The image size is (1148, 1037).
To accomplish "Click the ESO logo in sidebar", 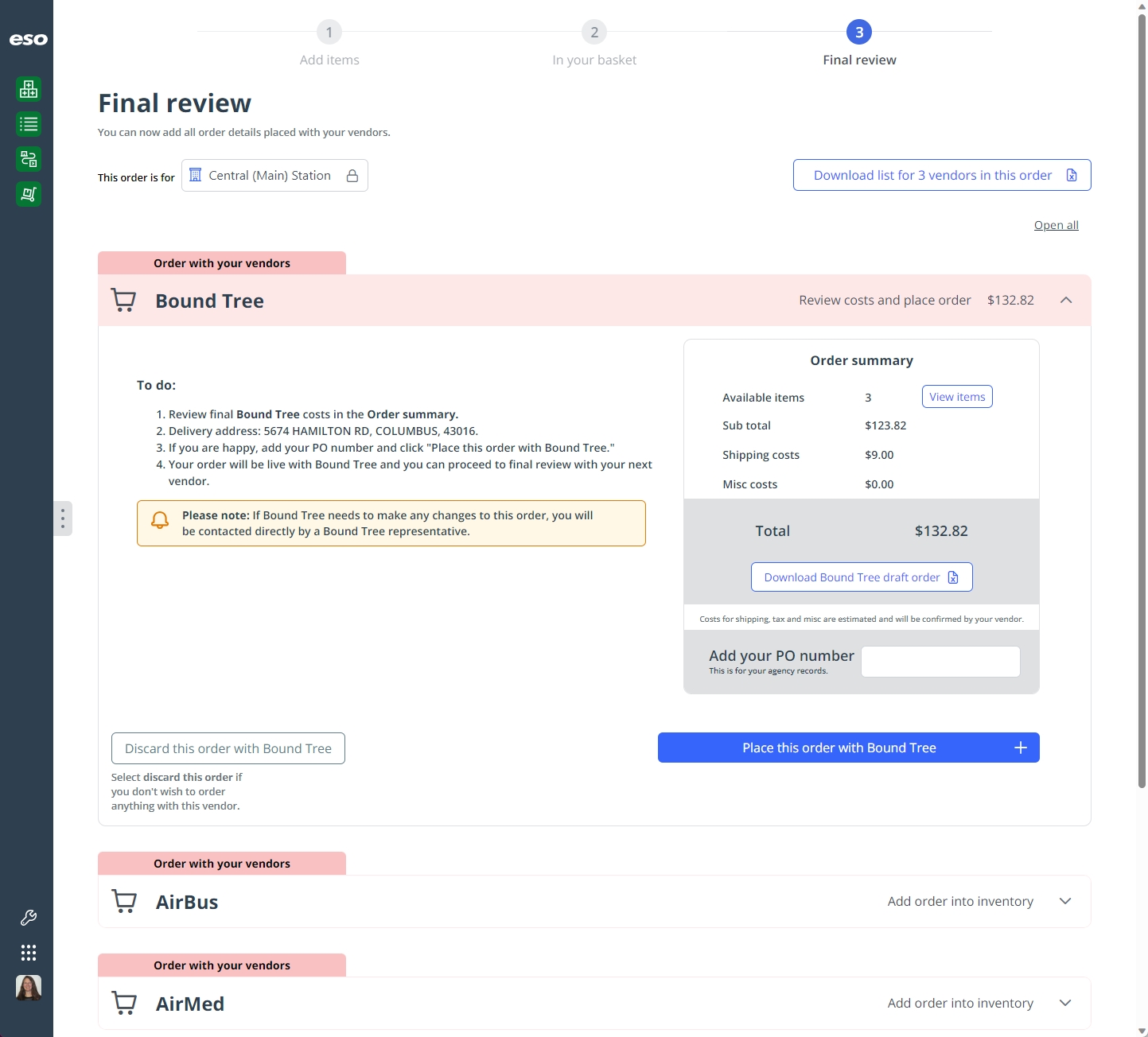I will coord(28,39).
